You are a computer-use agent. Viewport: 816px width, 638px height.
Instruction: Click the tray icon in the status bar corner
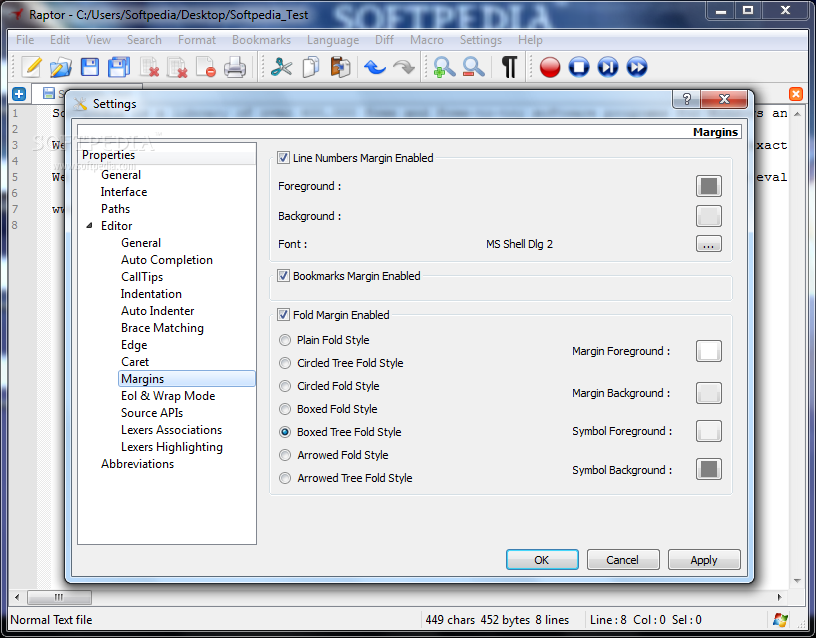click(x=780, y=619)
